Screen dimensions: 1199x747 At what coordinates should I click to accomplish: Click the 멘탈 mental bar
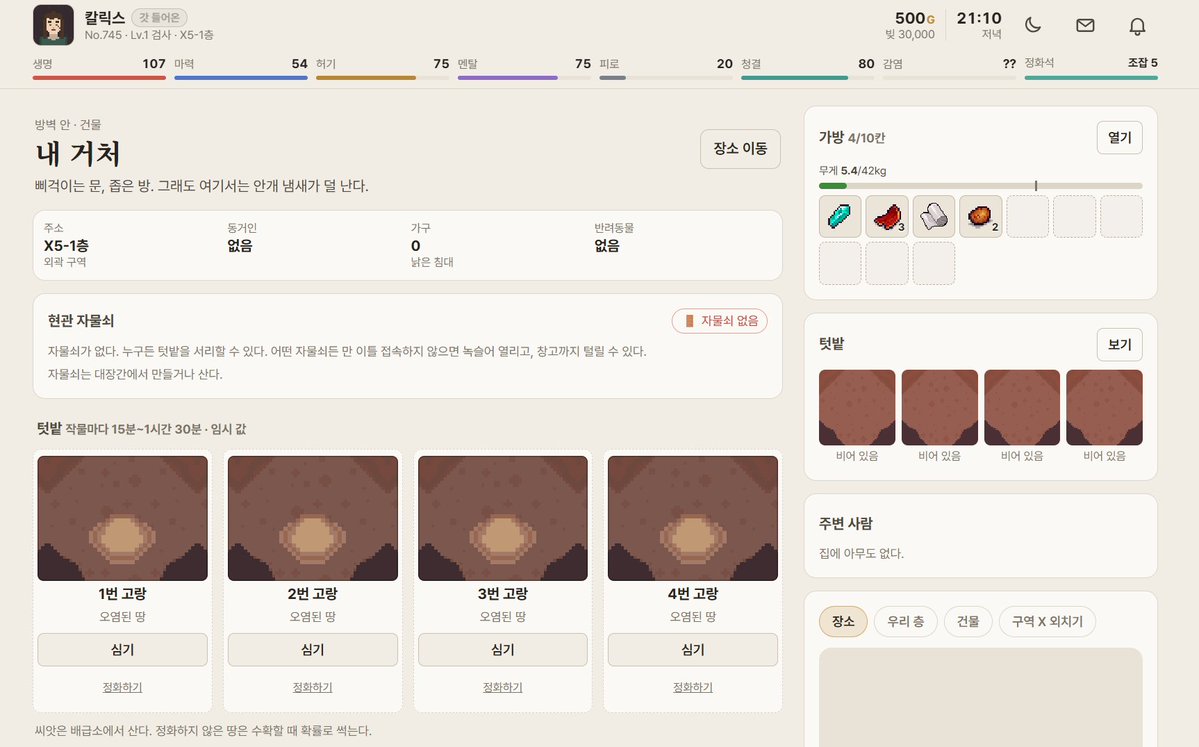pyautogui.click(x=525, y=77)
